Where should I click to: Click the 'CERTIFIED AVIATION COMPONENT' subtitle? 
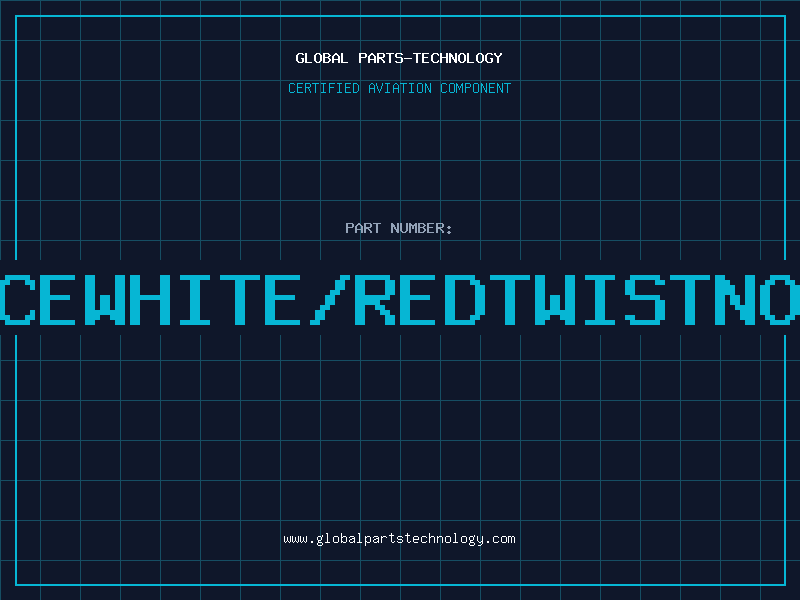click(399, 88)
